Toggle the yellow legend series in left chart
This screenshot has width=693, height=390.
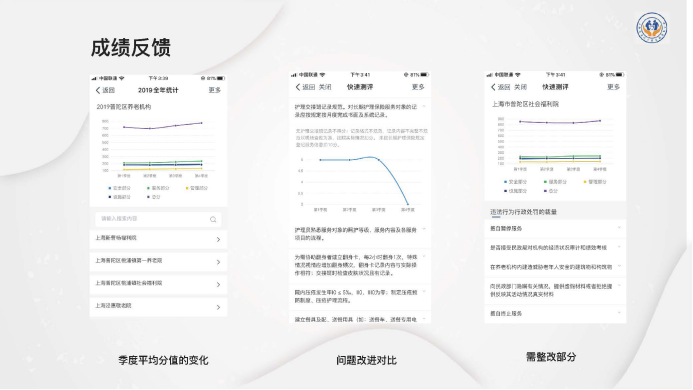coord(197,188)
